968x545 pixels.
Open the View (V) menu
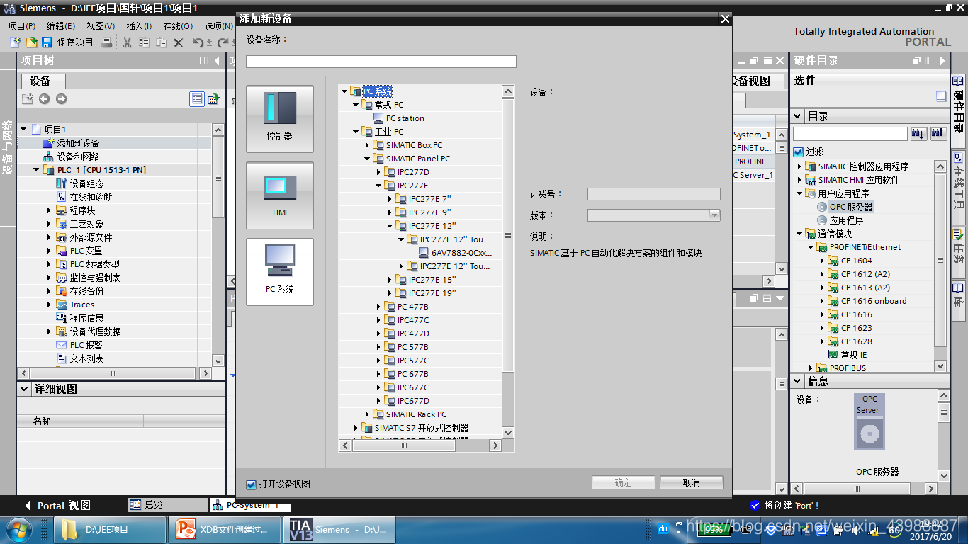(100, 26)
